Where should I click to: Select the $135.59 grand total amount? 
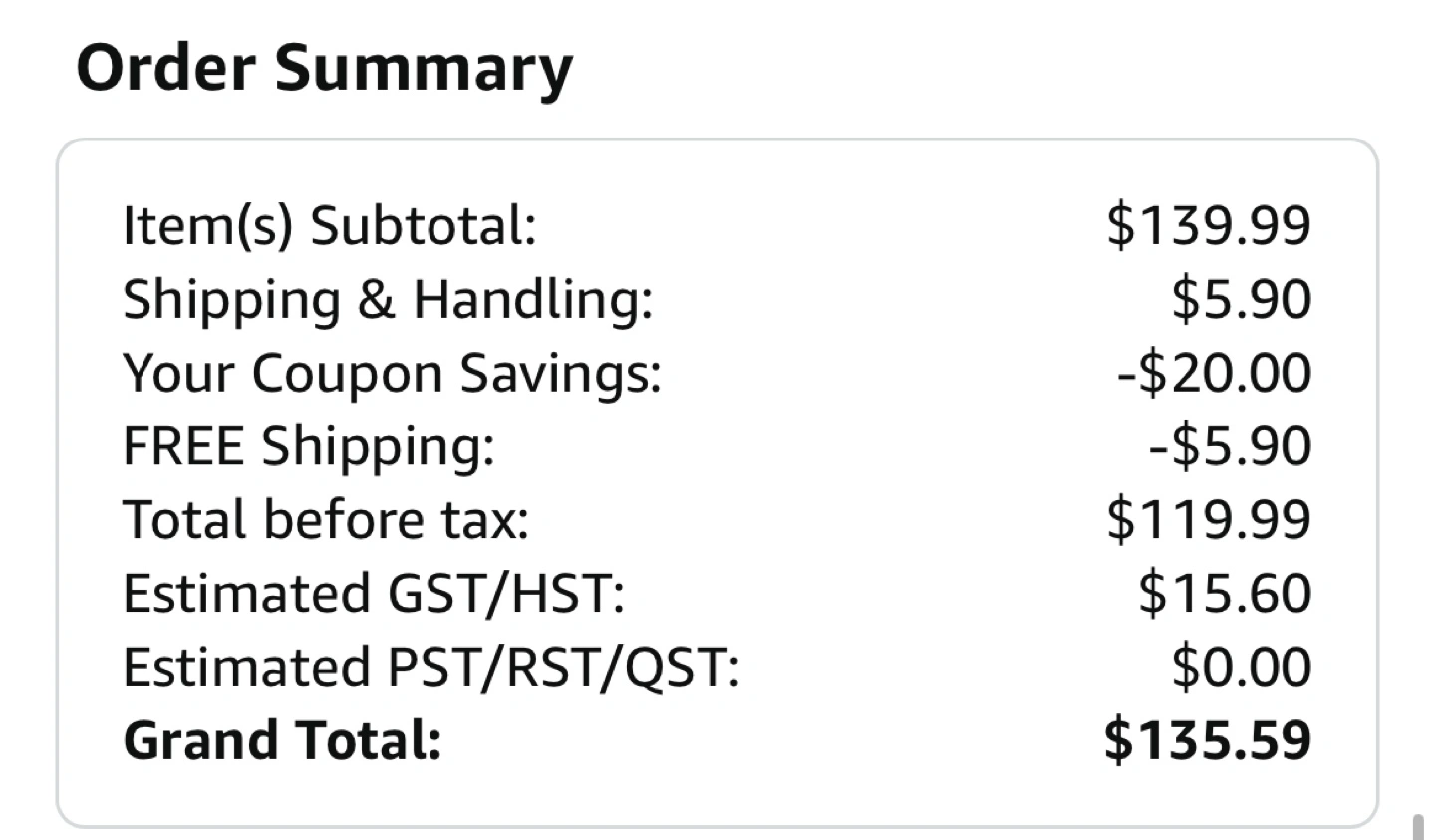1207,741
